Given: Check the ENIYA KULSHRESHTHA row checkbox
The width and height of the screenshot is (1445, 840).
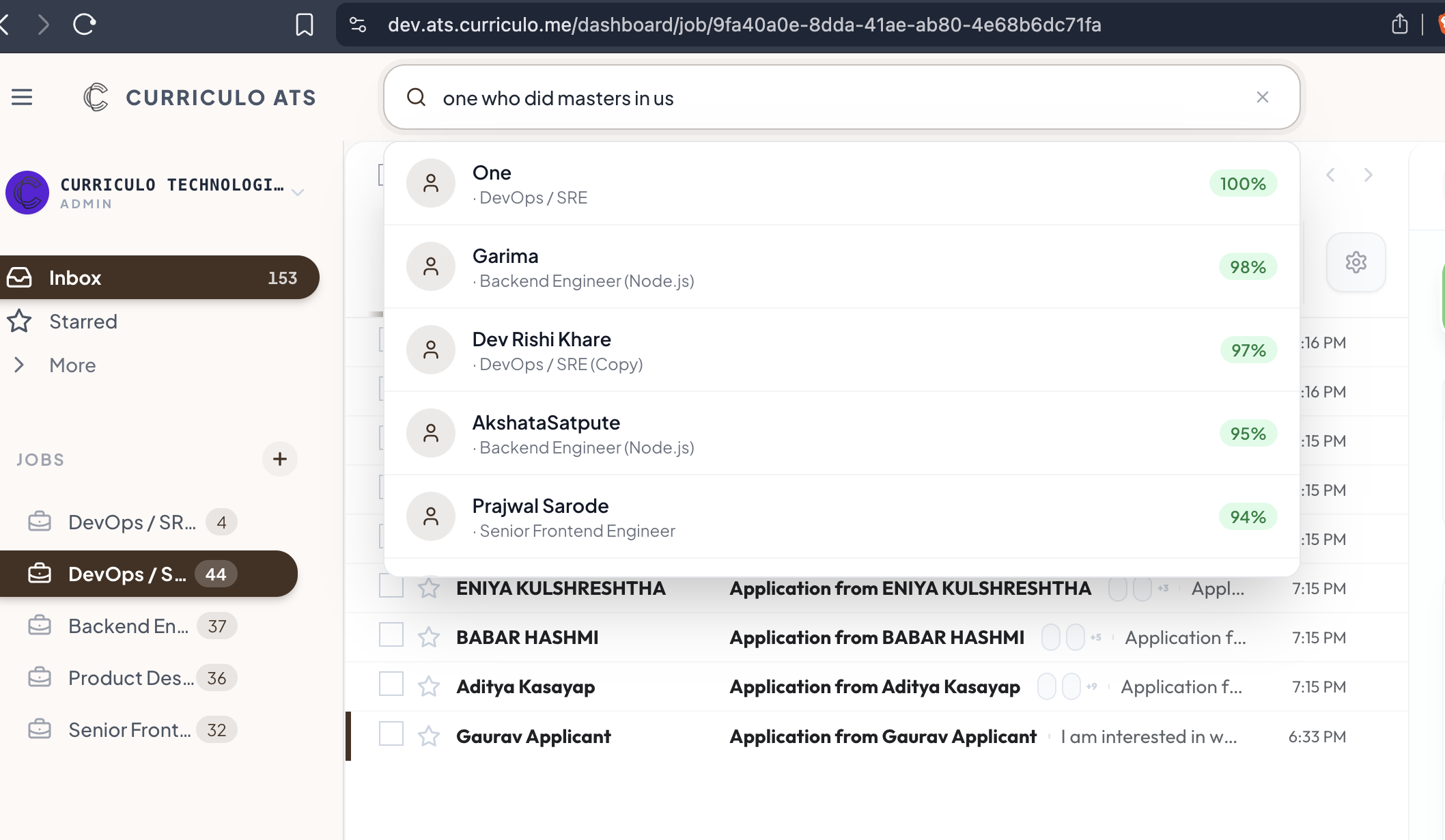Looking at the screenshot, I should point(391,586).
